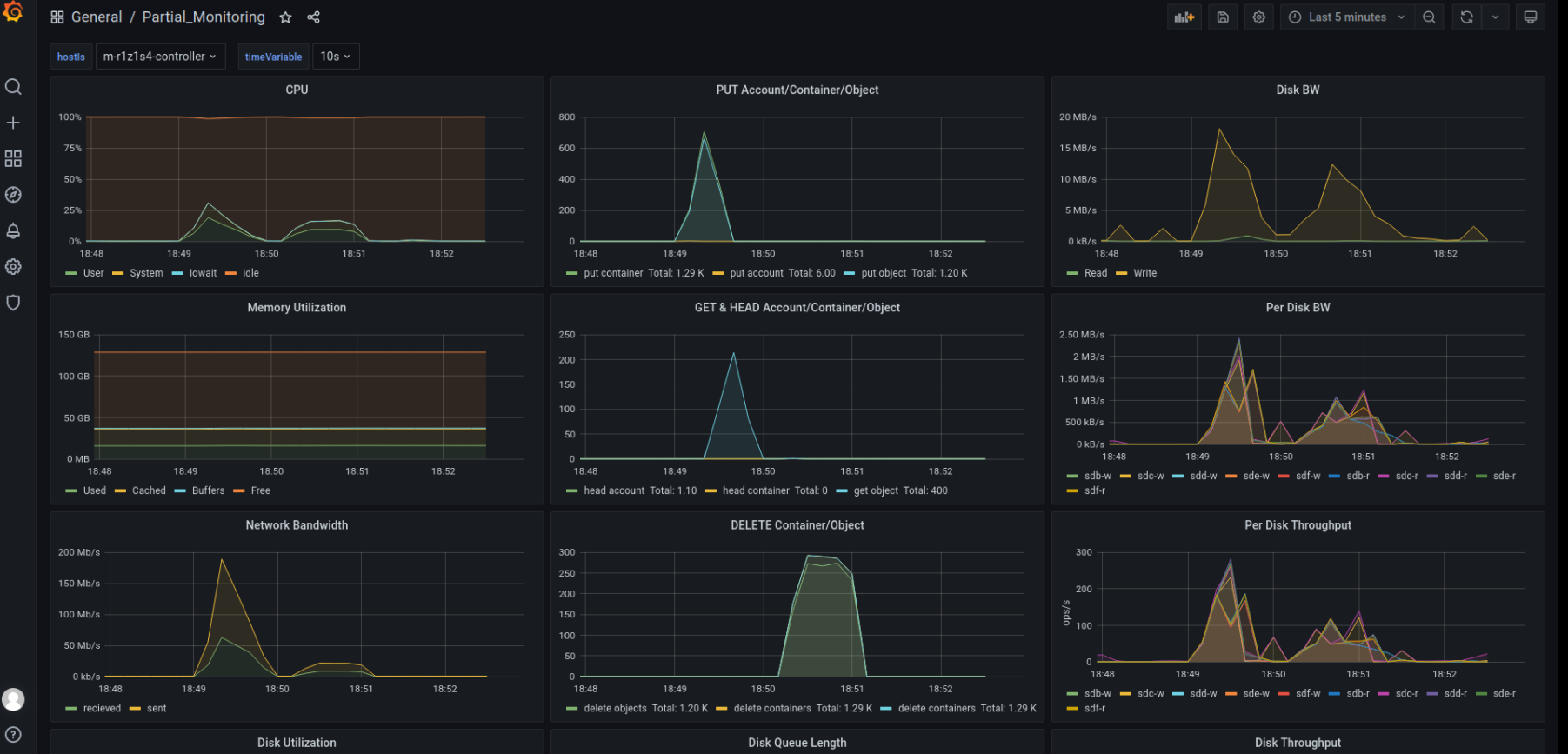Screen dimensions: 1568x754
Task: Open the Network Bandwidth panel title menu
Action: 297,525
